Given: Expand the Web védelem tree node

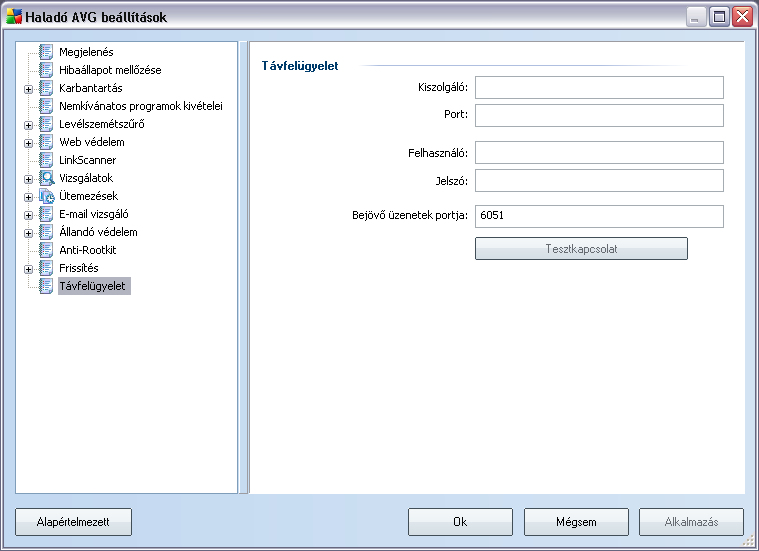Looking at the screenshot, I should [29, 143].
